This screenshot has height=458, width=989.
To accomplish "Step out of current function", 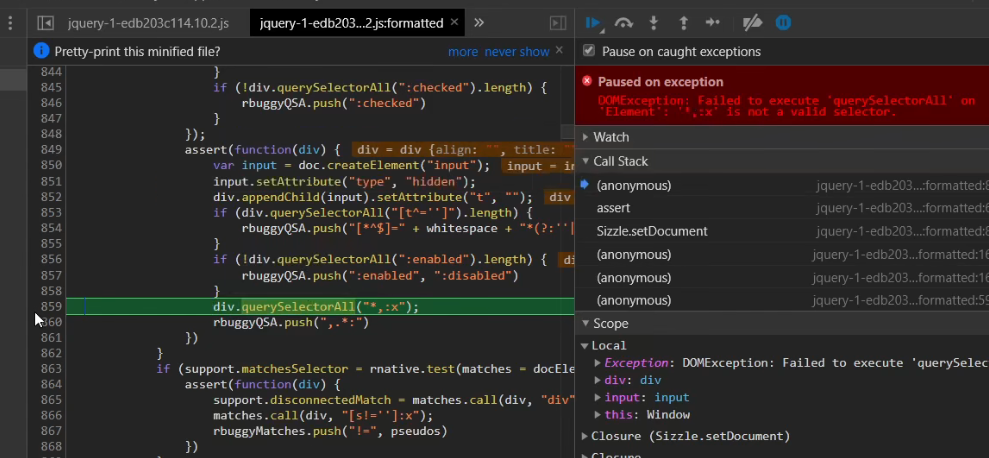I will click(683, 22).
